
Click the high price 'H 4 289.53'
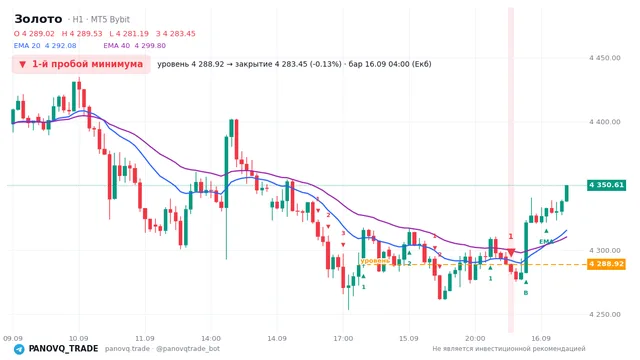click(x=82, y=33)
